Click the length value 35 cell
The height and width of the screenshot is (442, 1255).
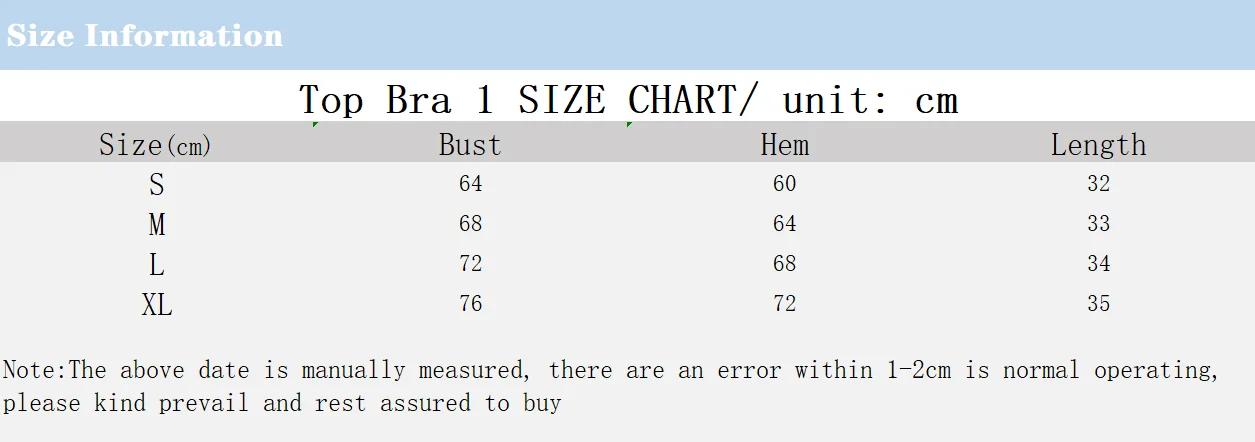pyautogui.click(x=1099, y=304)
